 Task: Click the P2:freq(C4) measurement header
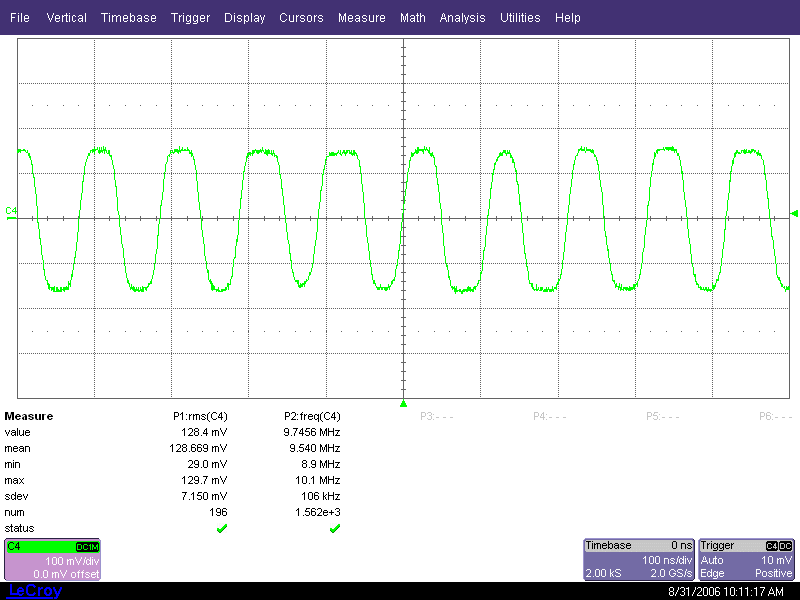pyautogui.click(x=312, y=416)
